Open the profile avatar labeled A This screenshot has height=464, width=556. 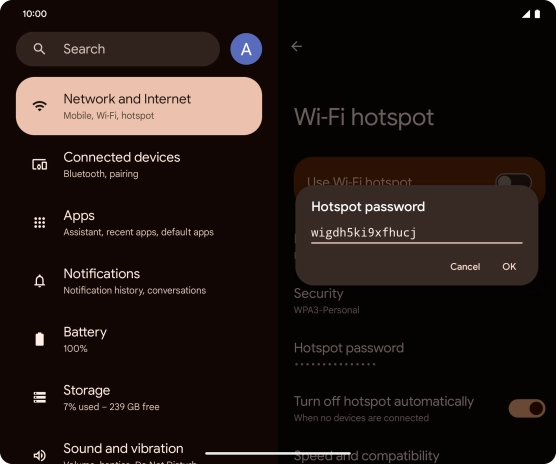click(x=246, y=49)
